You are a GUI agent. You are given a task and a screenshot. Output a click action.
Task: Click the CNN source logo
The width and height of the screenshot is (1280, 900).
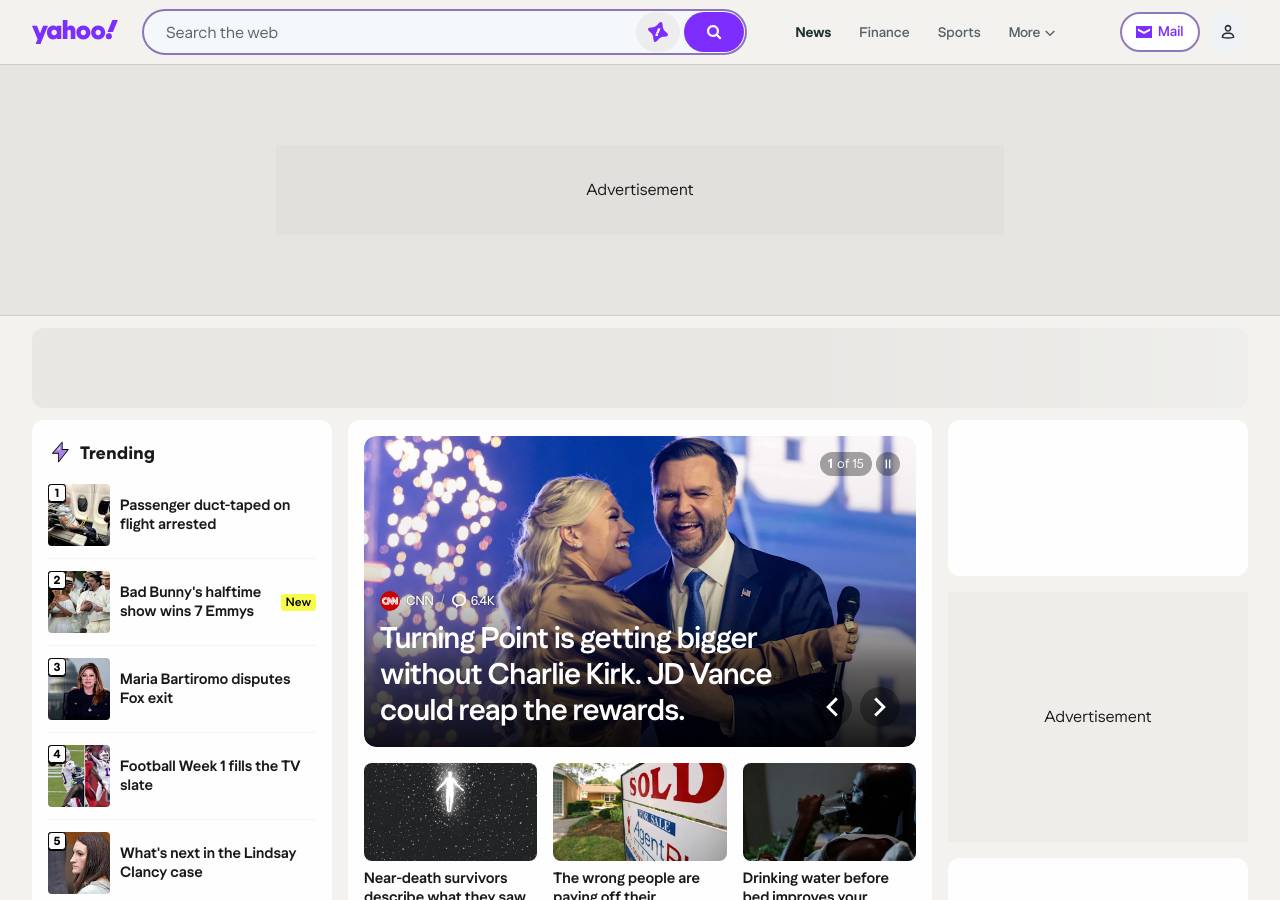[x=390, y=600]
